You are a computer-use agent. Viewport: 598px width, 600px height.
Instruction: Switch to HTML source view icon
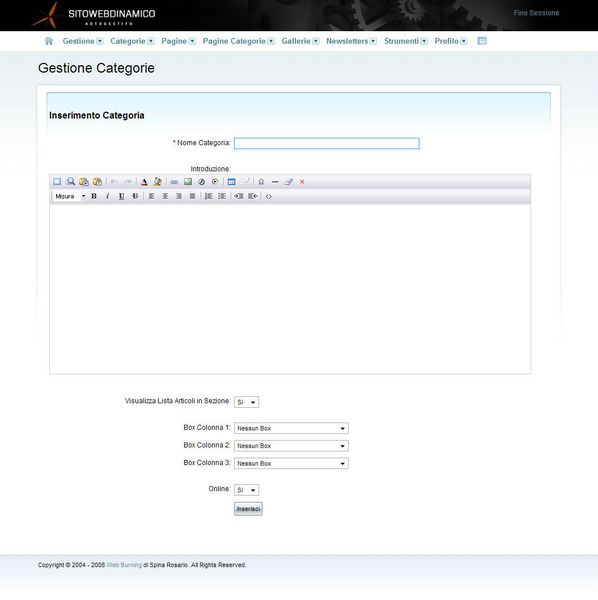point(269,196)
